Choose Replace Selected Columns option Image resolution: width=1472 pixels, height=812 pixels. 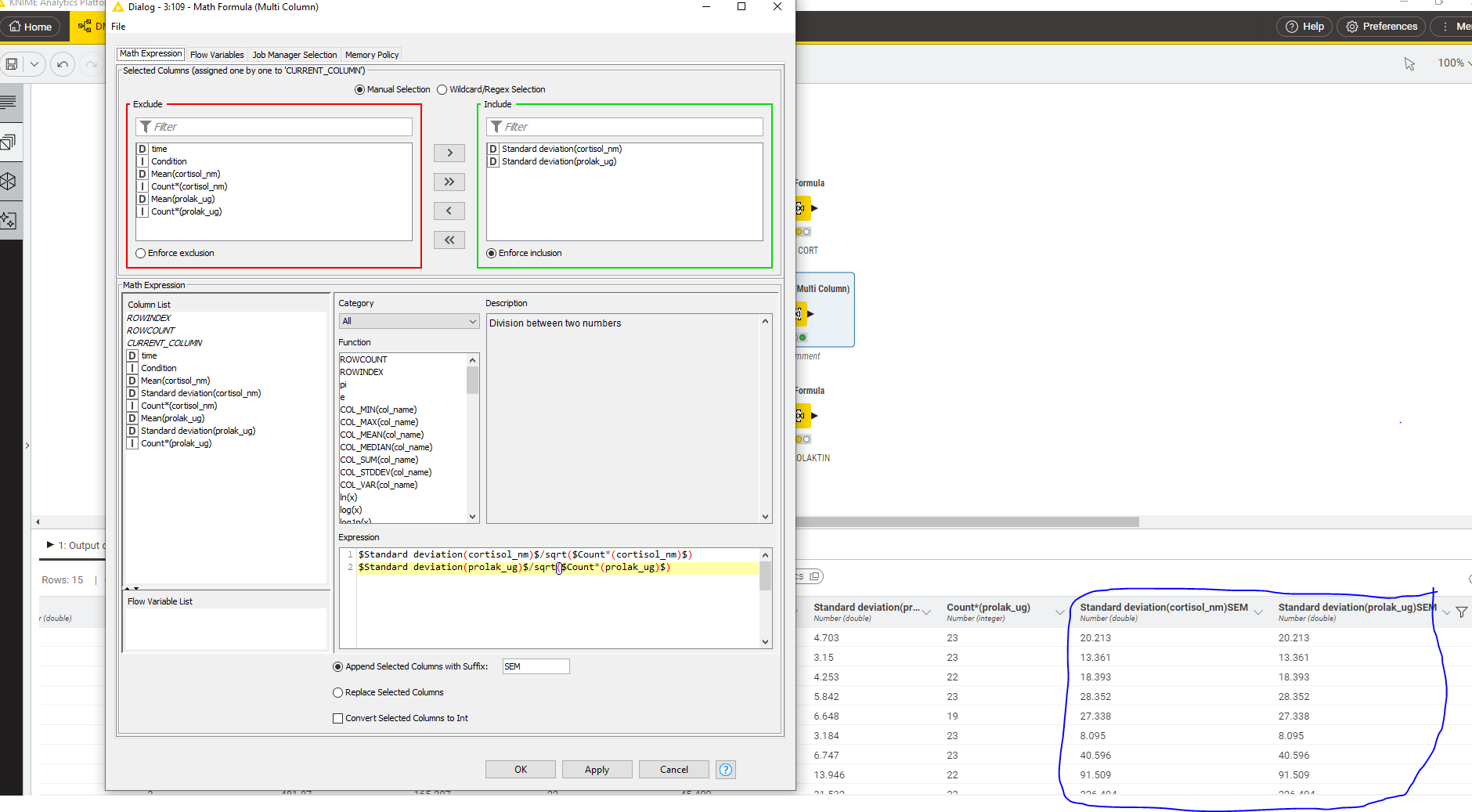point(338,692)
